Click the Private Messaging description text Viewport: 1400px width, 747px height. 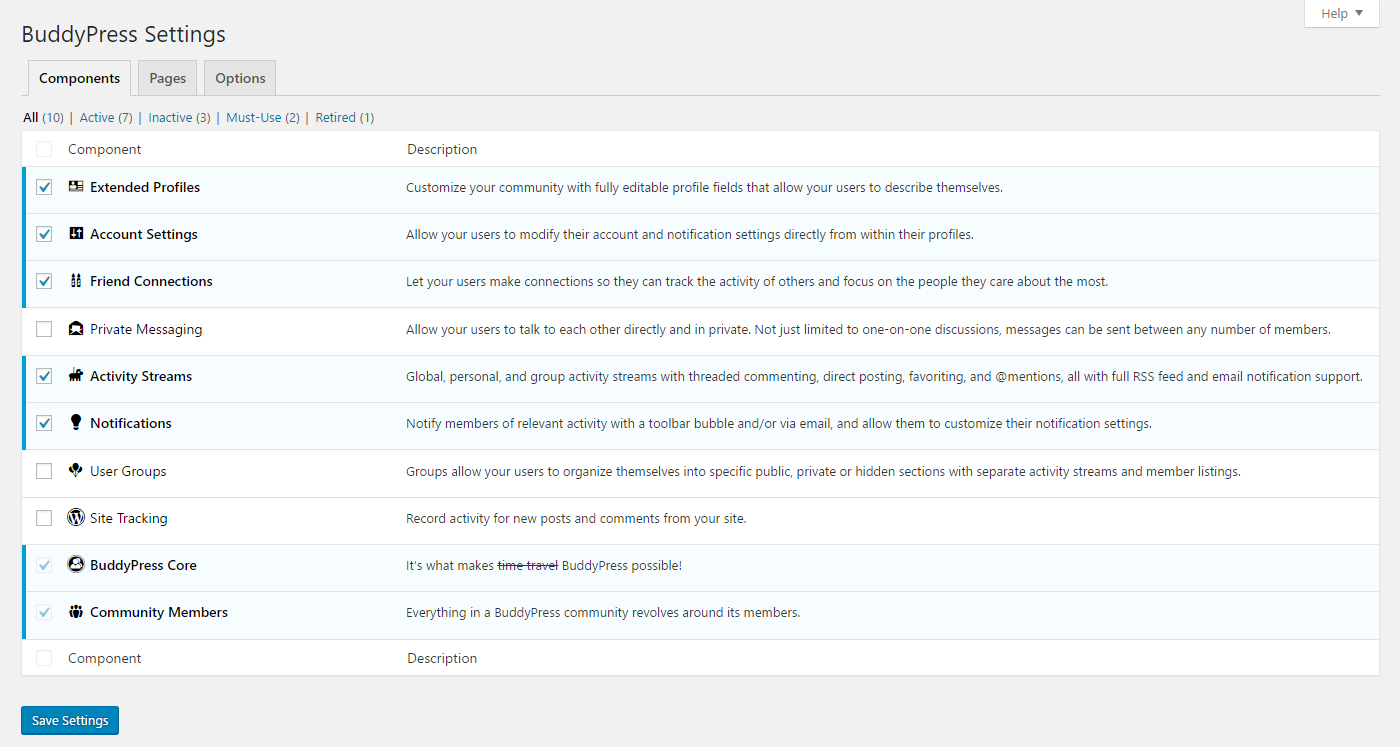868,329
